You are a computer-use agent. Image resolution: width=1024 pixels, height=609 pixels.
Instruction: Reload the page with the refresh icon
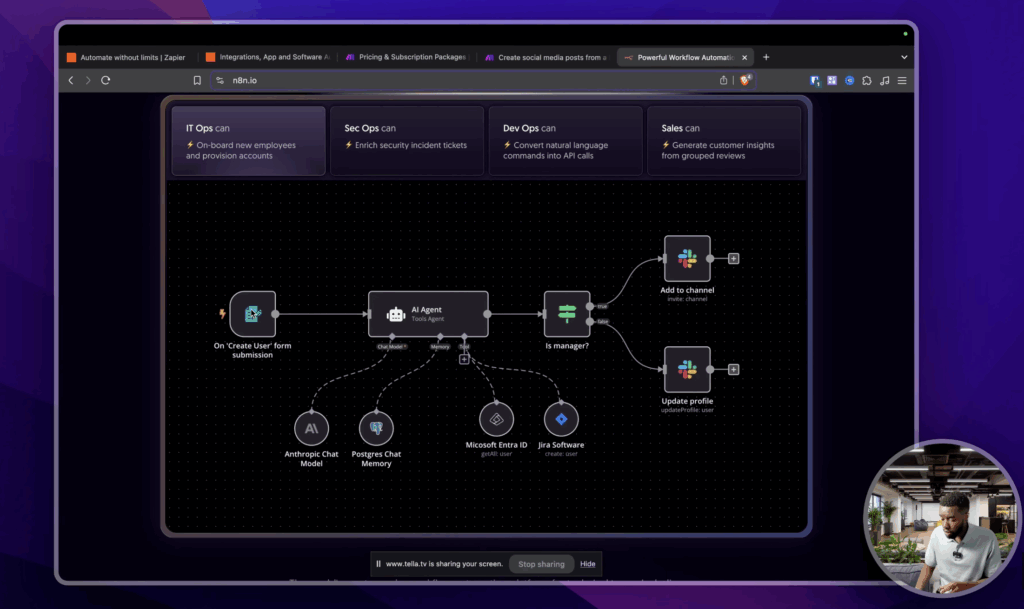pos(106,80)
